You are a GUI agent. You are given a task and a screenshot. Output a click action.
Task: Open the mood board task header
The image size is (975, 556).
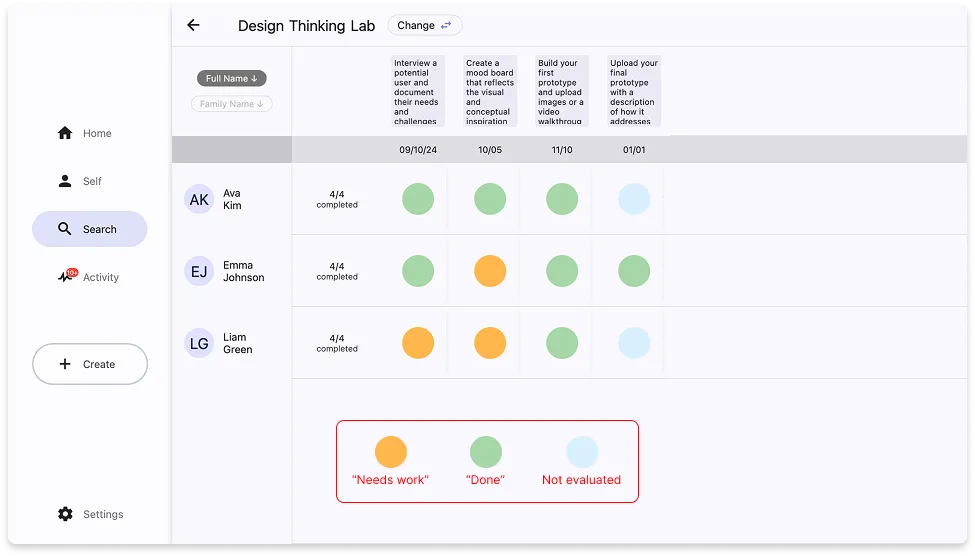click(x=490, y=91)
